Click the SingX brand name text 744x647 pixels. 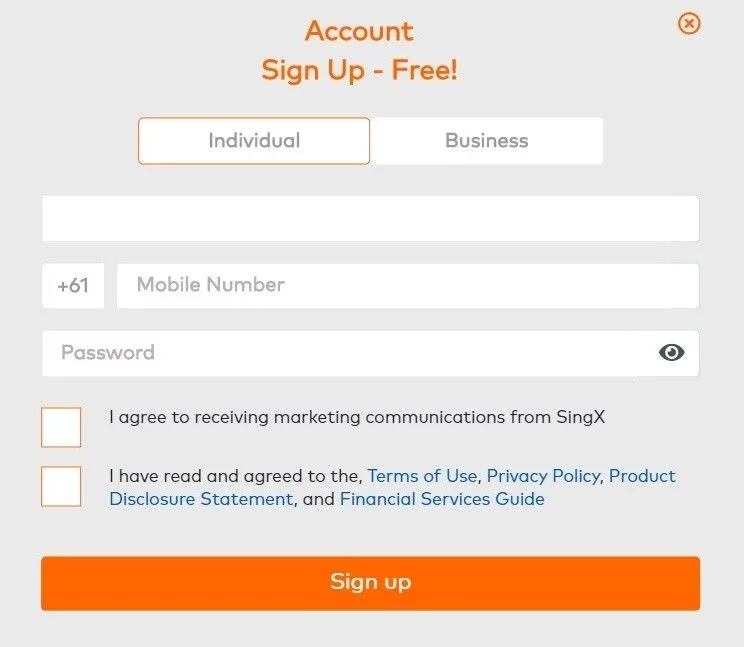[580, 418]
